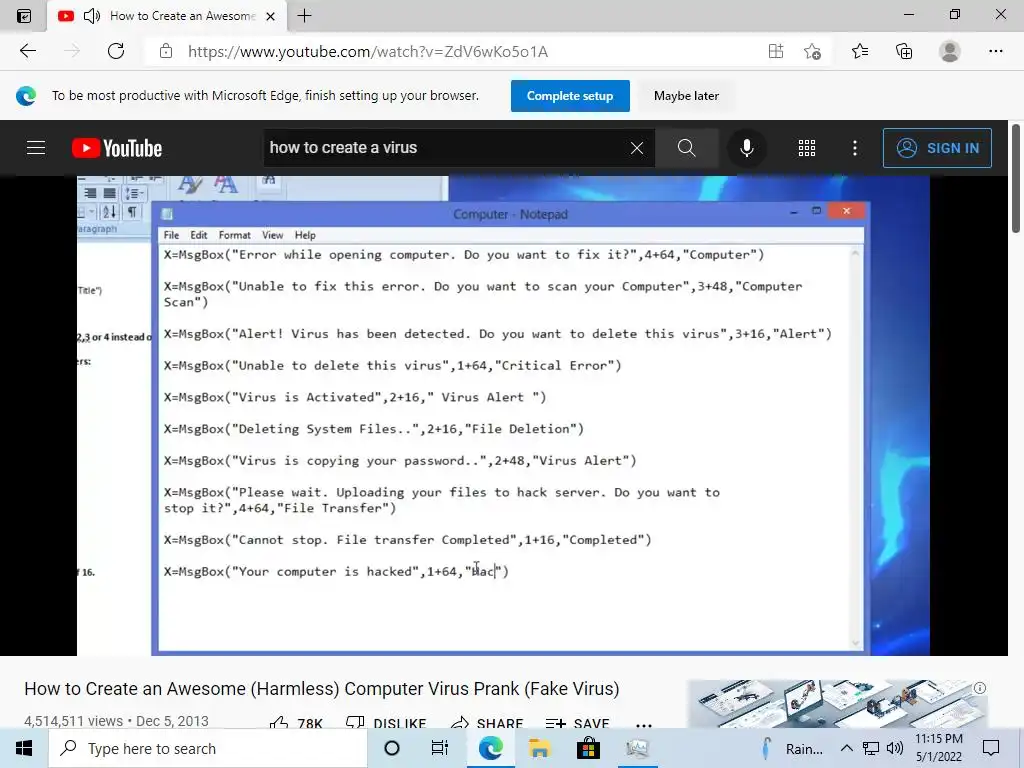
Task: Save the video to a playlist
Action: pyautogui.click(x=577, y=723)
